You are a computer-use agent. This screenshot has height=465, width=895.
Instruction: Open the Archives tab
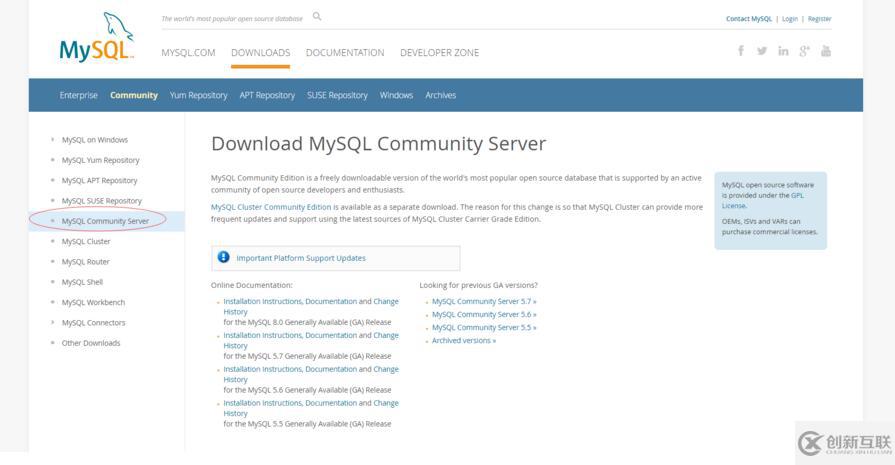441,95
